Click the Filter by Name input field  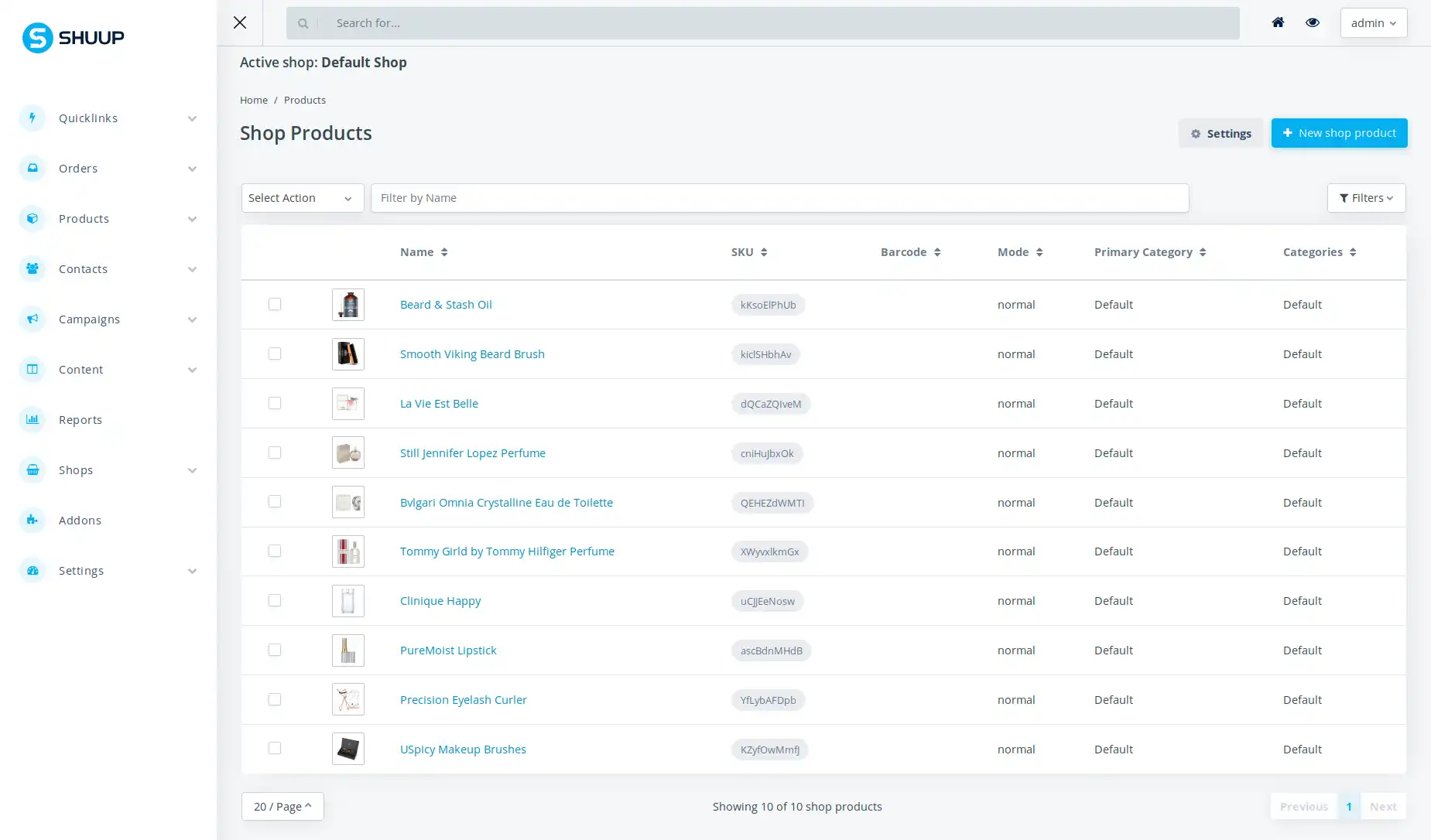point(779,198)
